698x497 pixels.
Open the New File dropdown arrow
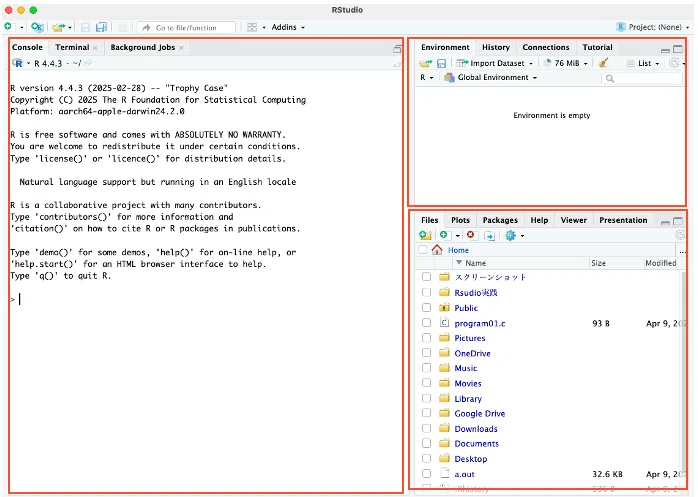[21, 28]
